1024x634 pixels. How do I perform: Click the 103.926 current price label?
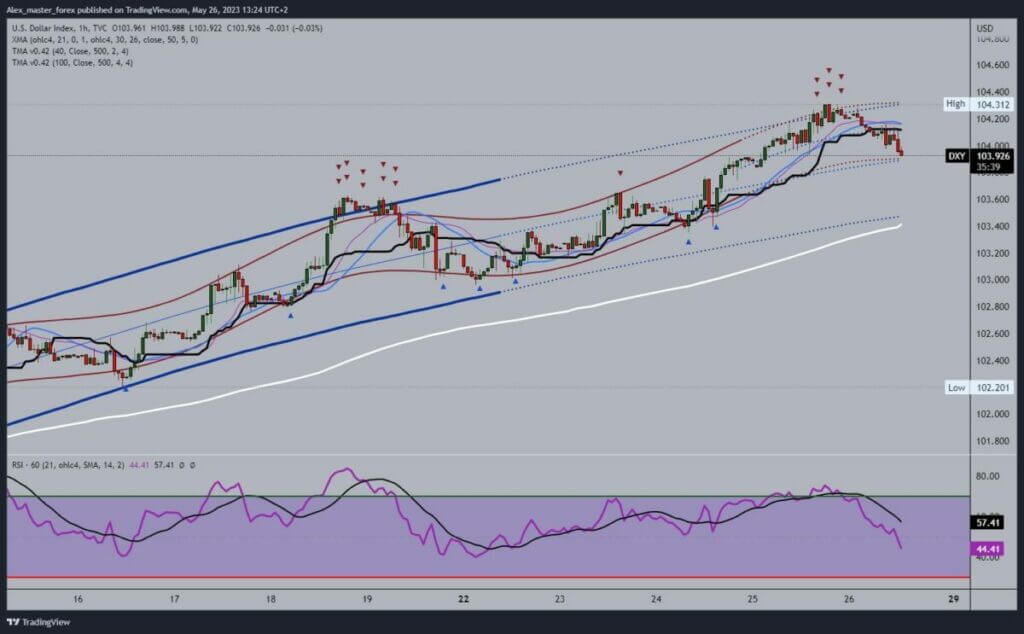coord(993,156)
